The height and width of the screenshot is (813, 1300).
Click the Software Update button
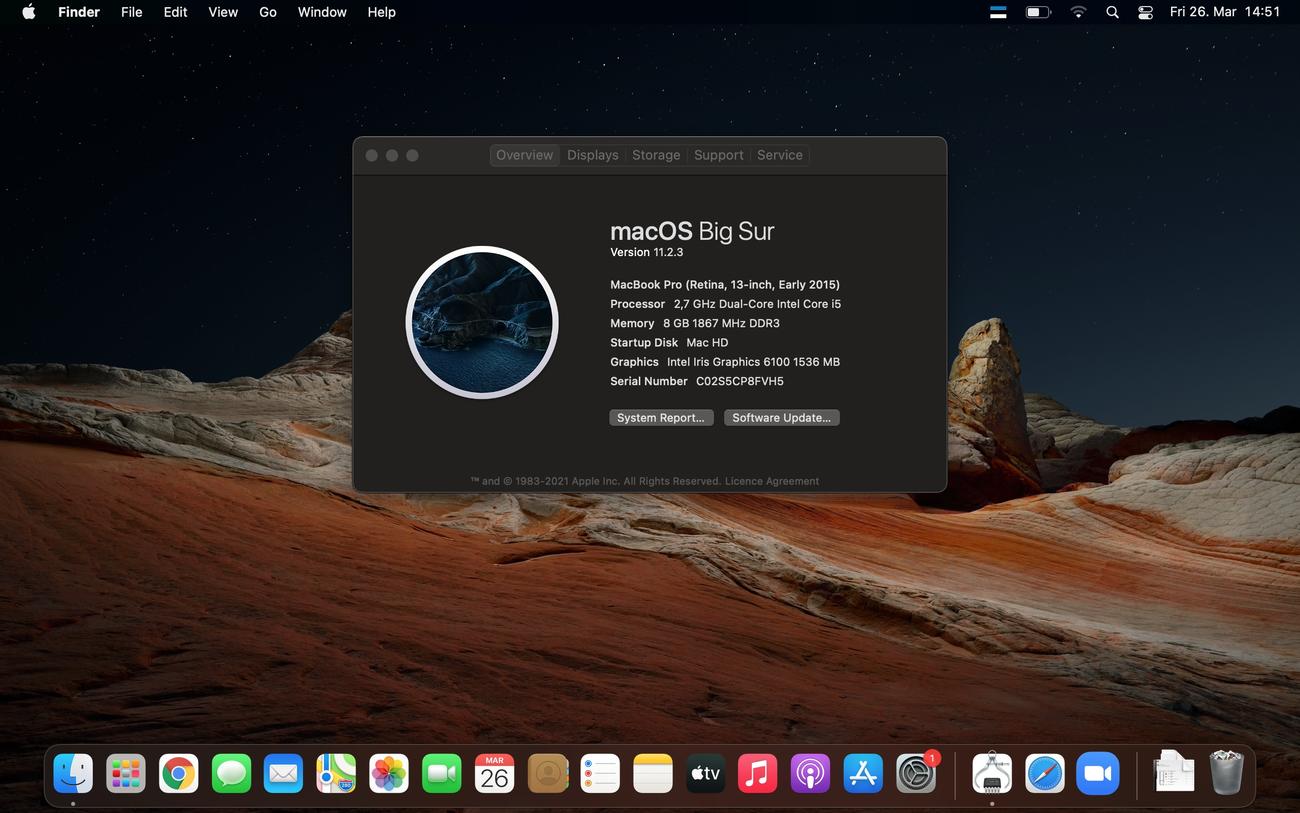[x=781, y=418]
